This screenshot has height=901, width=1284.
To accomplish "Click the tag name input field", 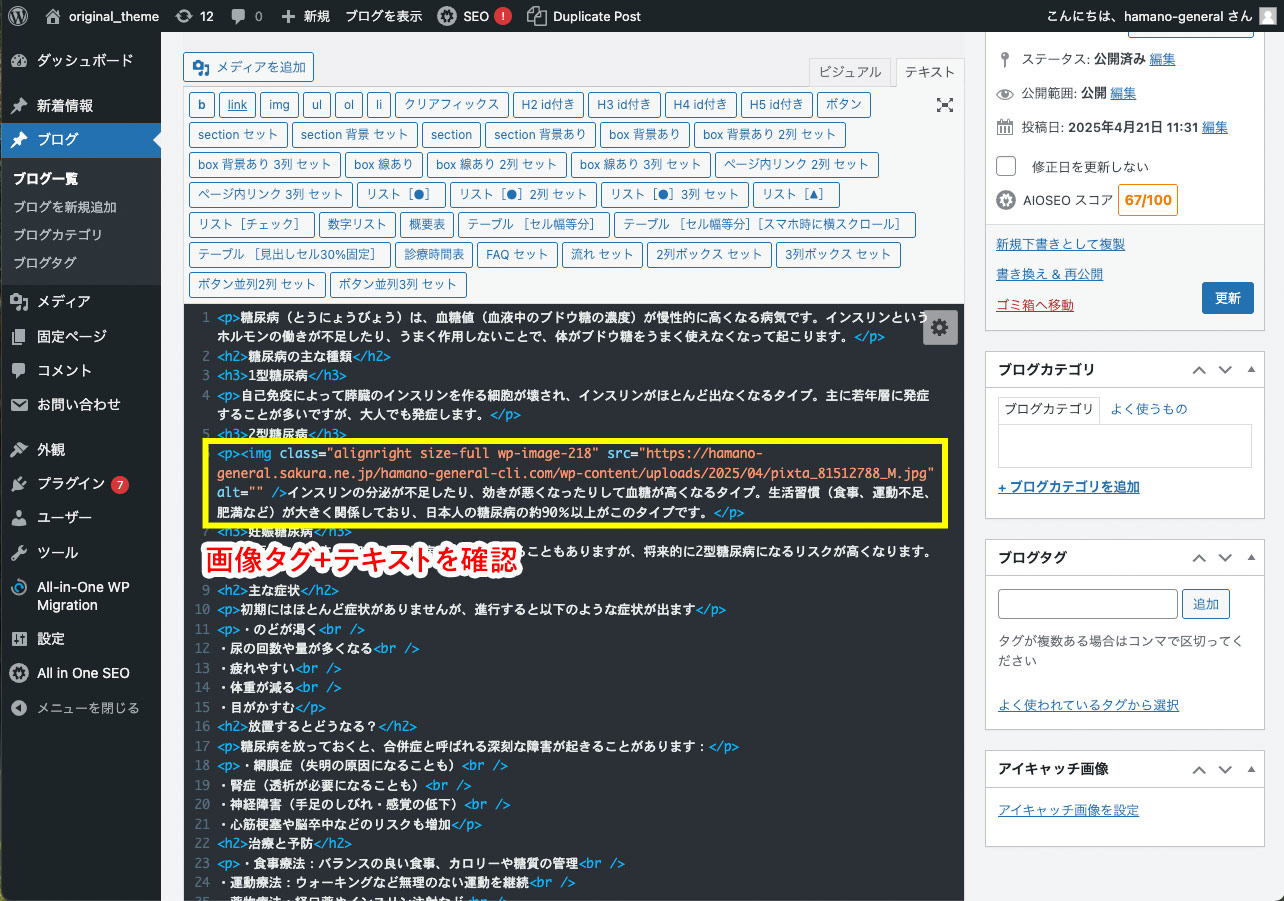I will pyautogui.click(x=1087, y=604).
